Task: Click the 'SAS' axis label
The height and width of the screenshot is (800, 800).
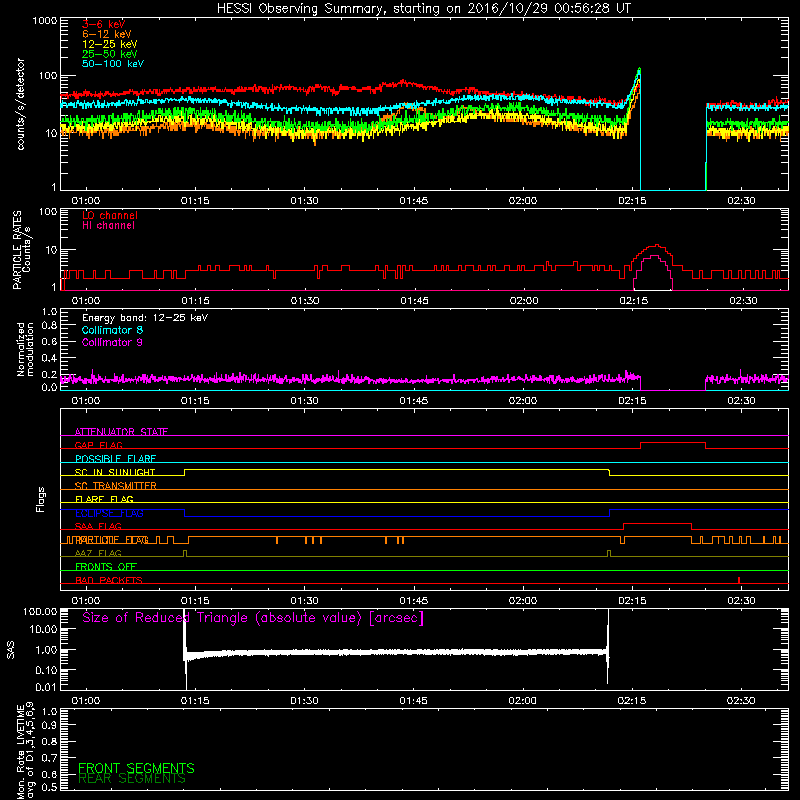Action: pyautogui.click(x=10, y=650)
